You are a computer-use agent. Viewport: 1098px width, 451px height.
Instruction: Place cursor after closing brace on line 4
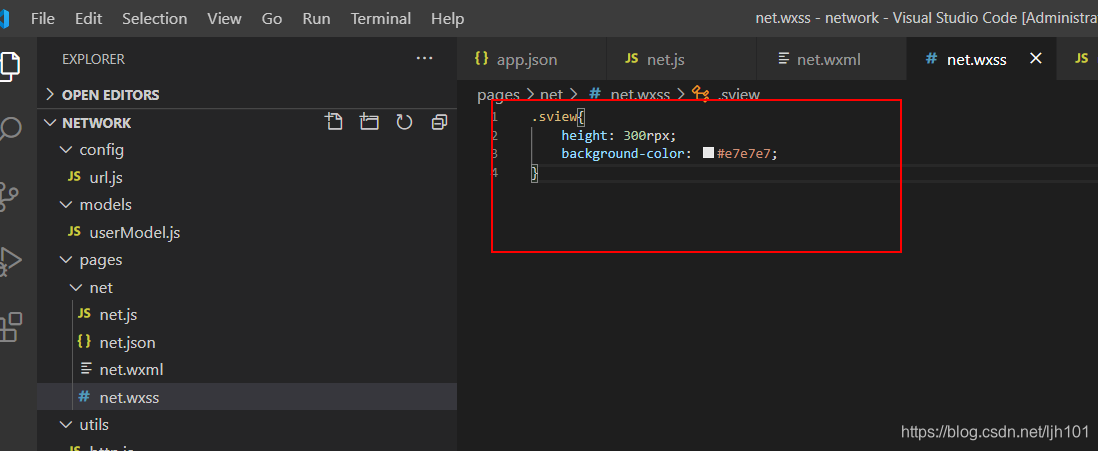click(x=540, y=172)
